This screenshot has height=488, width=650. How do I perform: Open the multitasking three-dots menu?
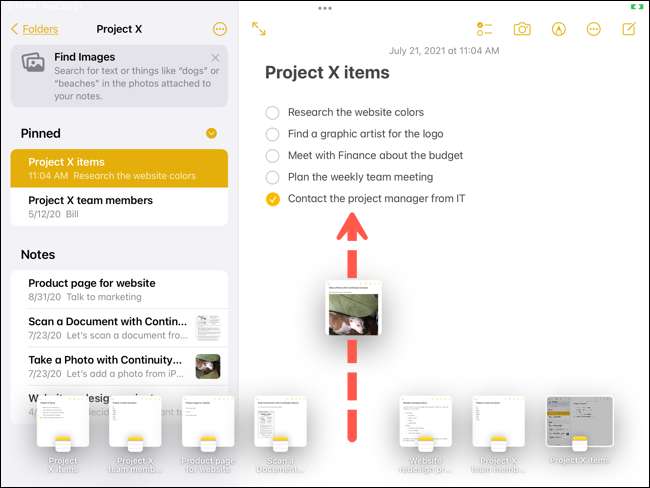325,8
